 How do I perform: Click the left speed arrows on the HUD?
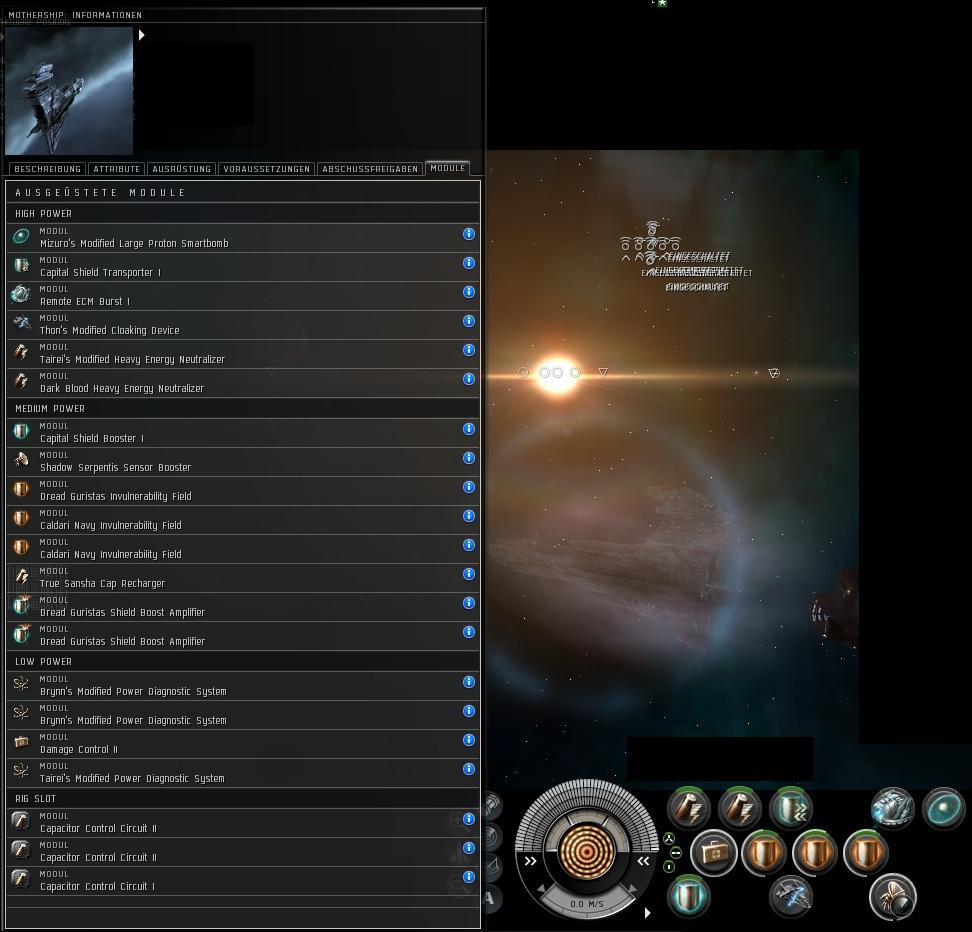tap(531, 861)
